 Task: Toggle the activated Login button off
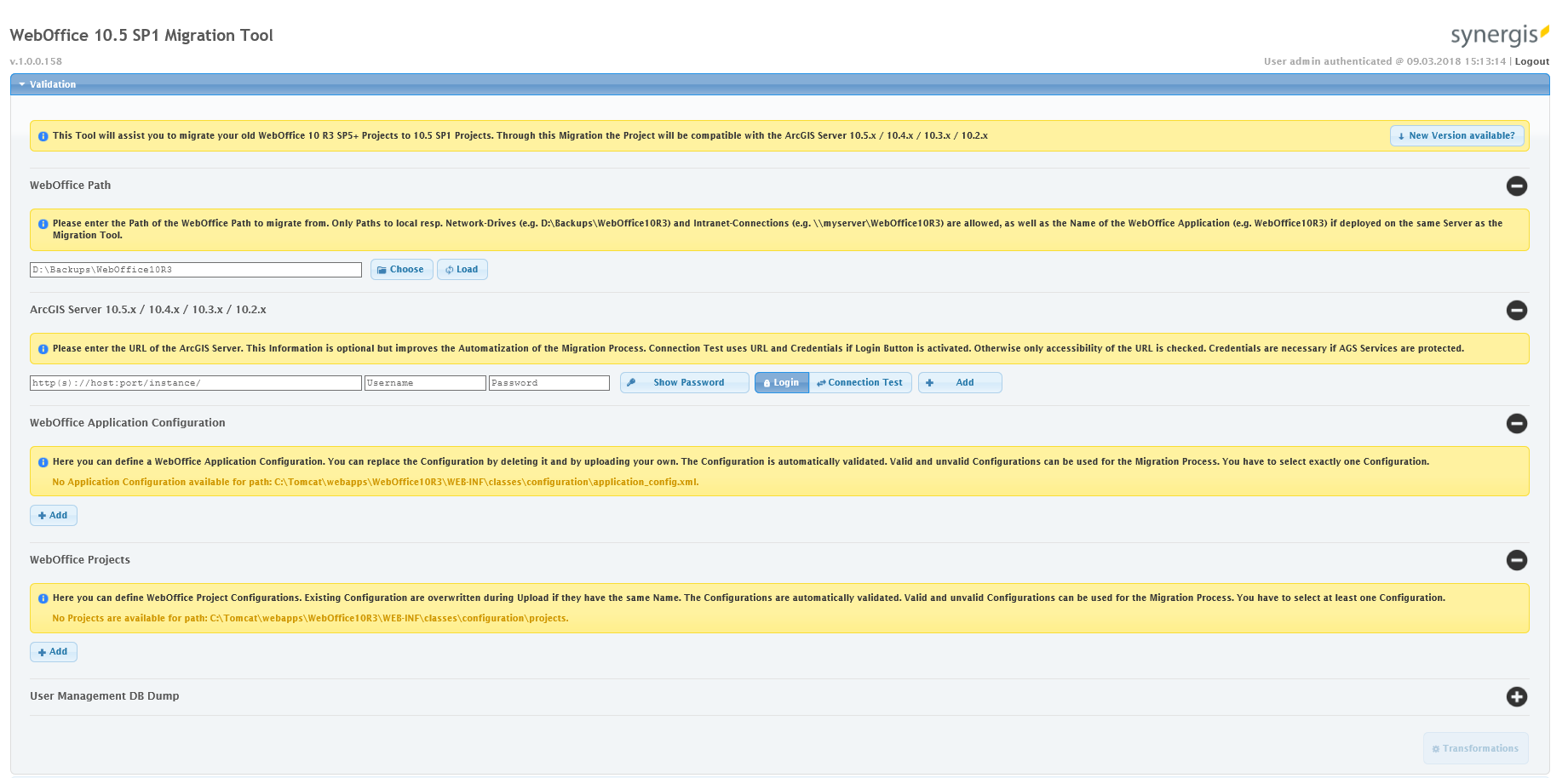pyautogui.click(x=781, y=382)
